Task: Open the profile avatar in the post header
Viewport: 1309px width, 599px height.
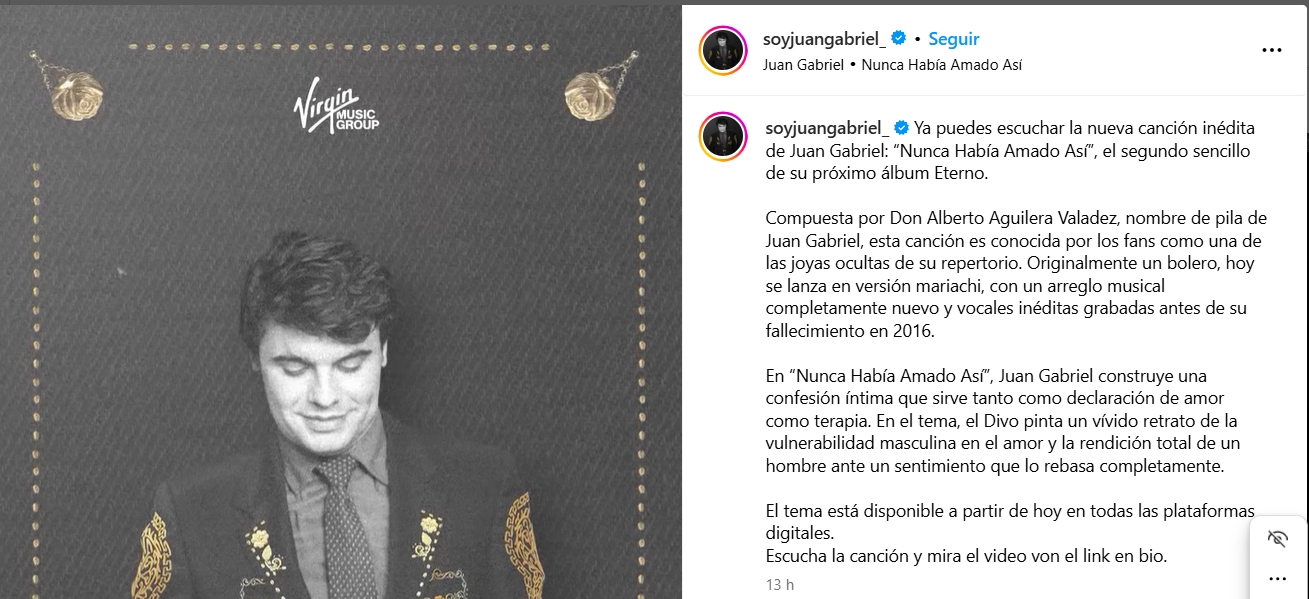Action: (x=723, y=51)
